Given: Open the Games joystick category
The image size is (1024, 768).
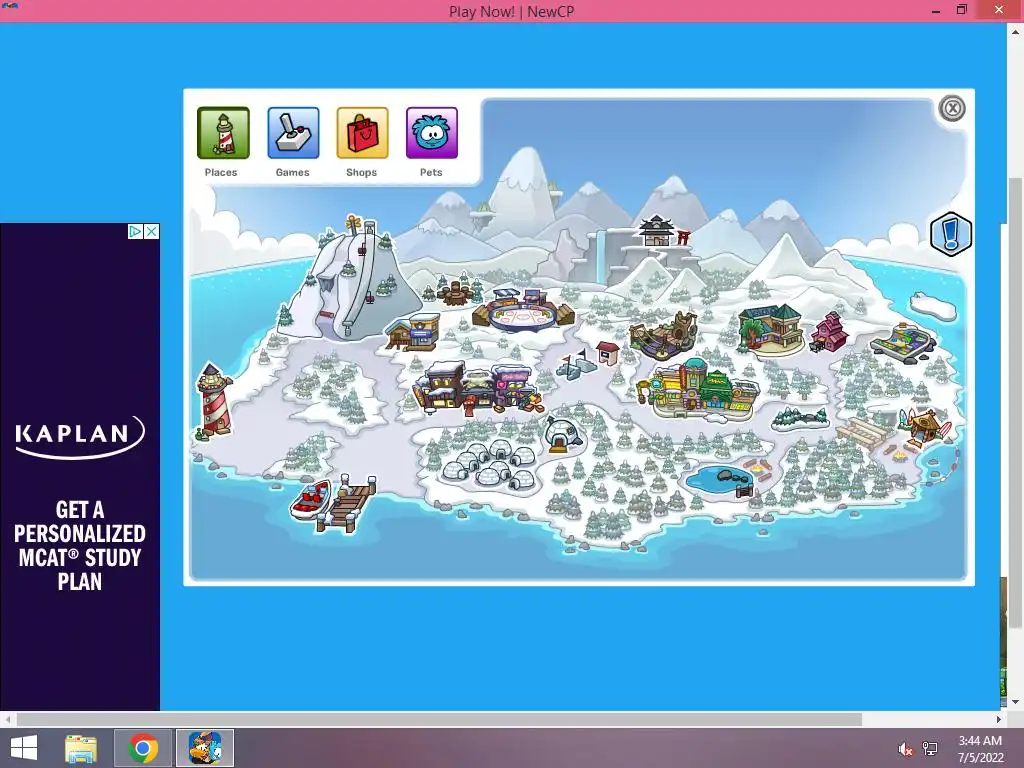Looking at the screenshot, I should (293, 133).
